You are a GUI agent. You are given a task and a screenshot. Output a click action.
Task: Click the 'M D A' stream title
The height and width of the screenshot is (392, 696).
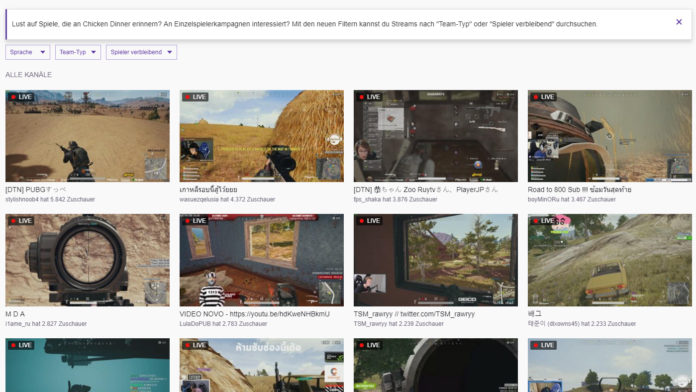[x=15, y=314]
